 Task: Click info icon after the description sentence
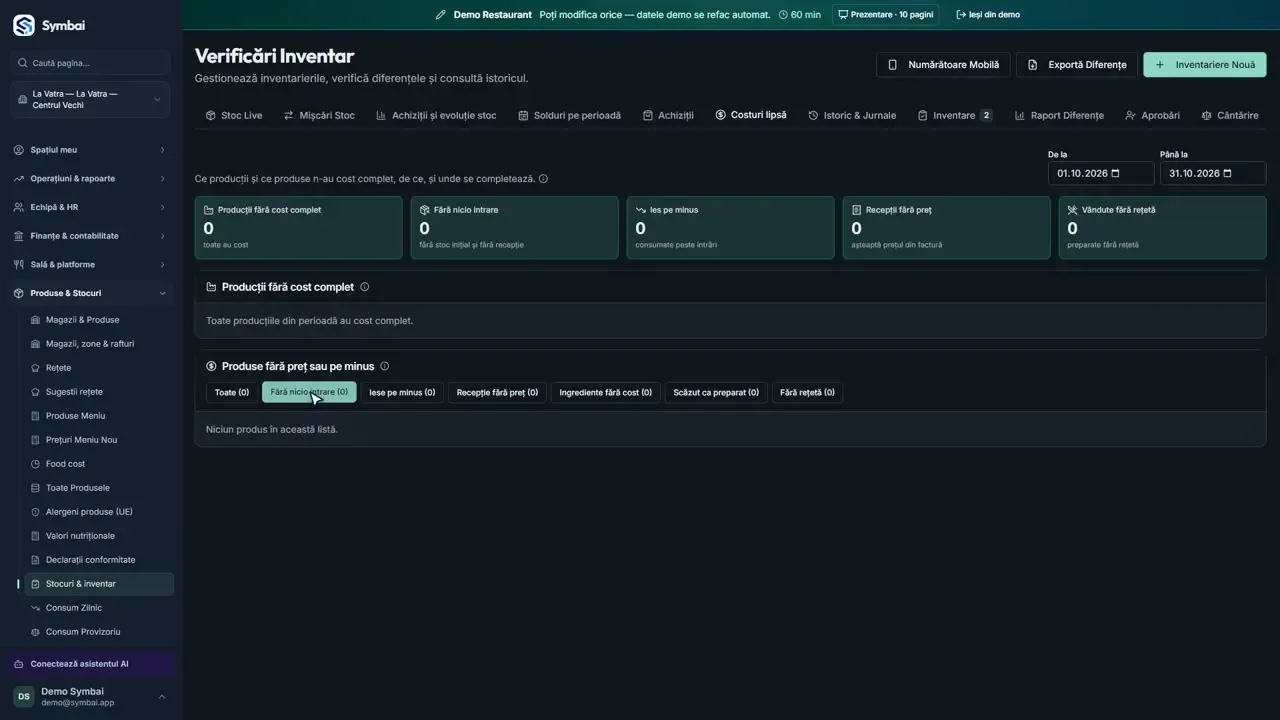[543, 179]
